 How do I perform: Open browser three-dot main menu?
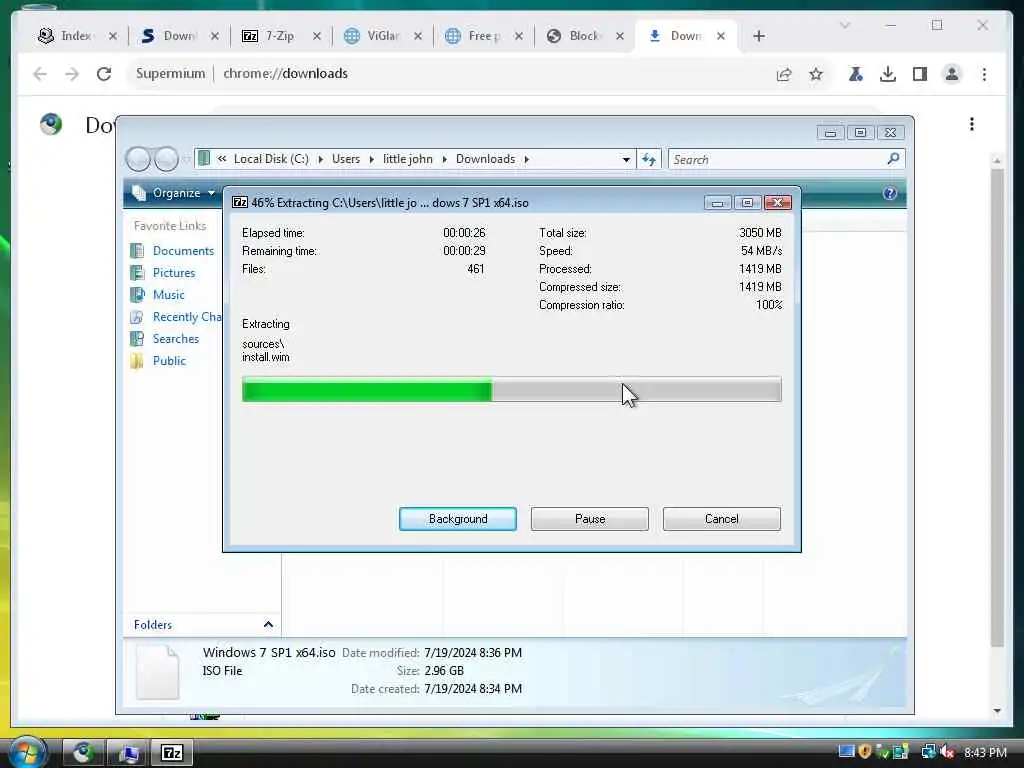coord(984,74)
